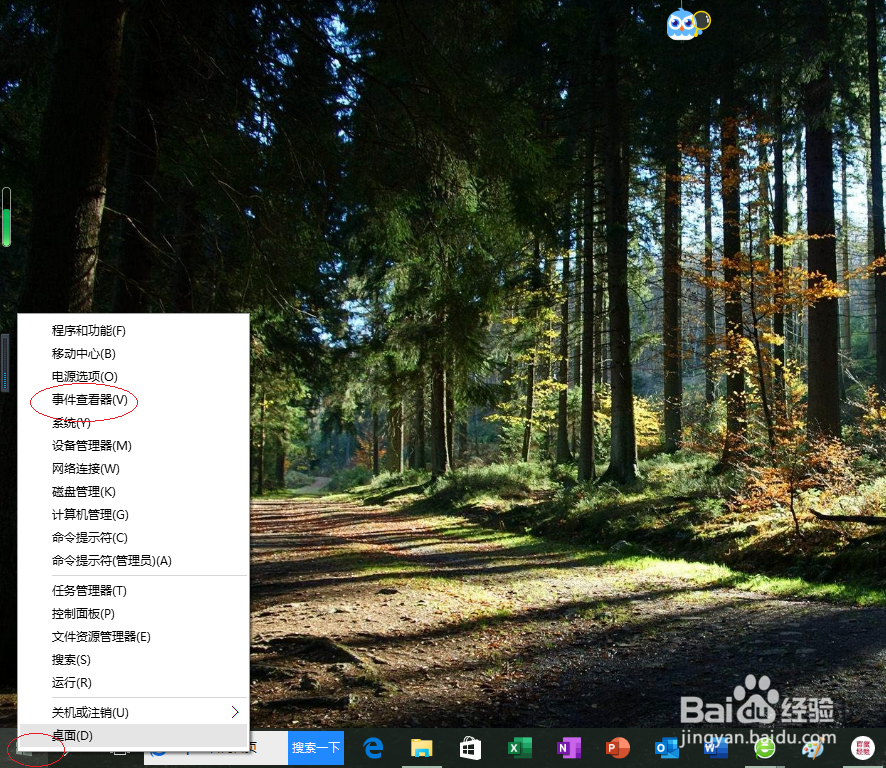Click the owl search assistant on the desktop
886x768 pixels.
coord(682,23)
